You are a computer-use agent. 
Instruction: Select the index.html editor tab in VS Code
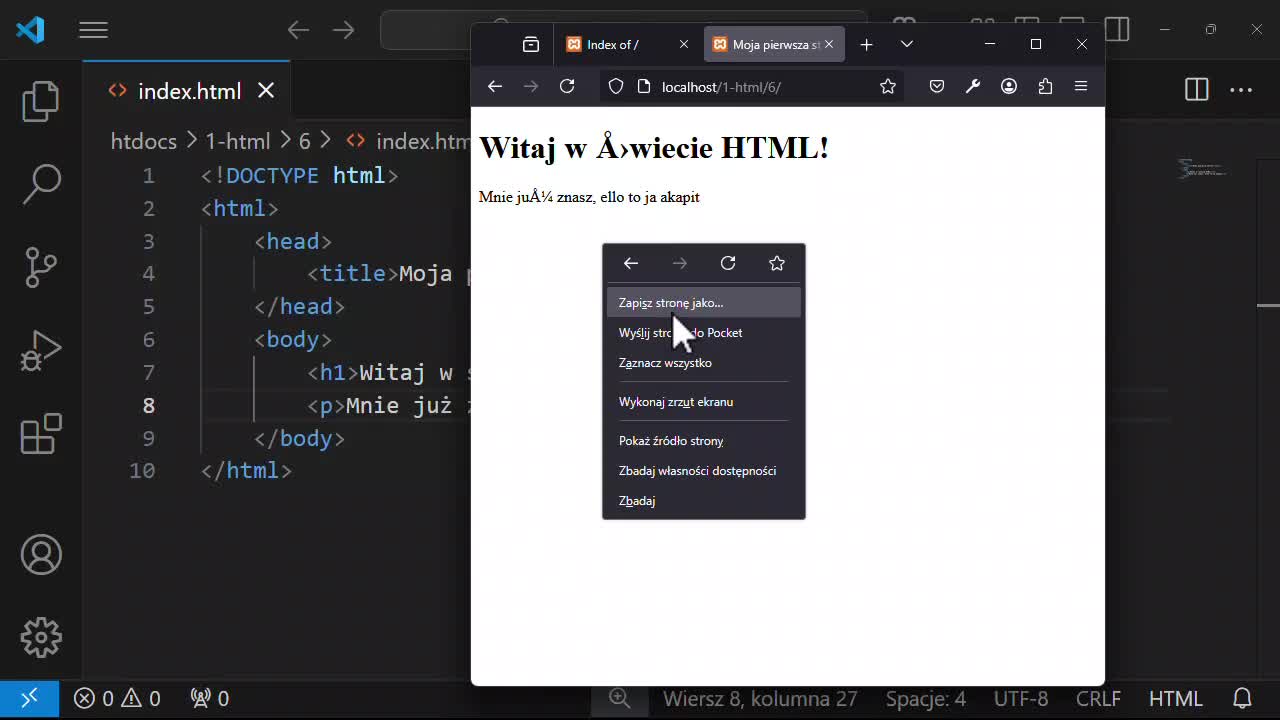click(x=187, y=91)
